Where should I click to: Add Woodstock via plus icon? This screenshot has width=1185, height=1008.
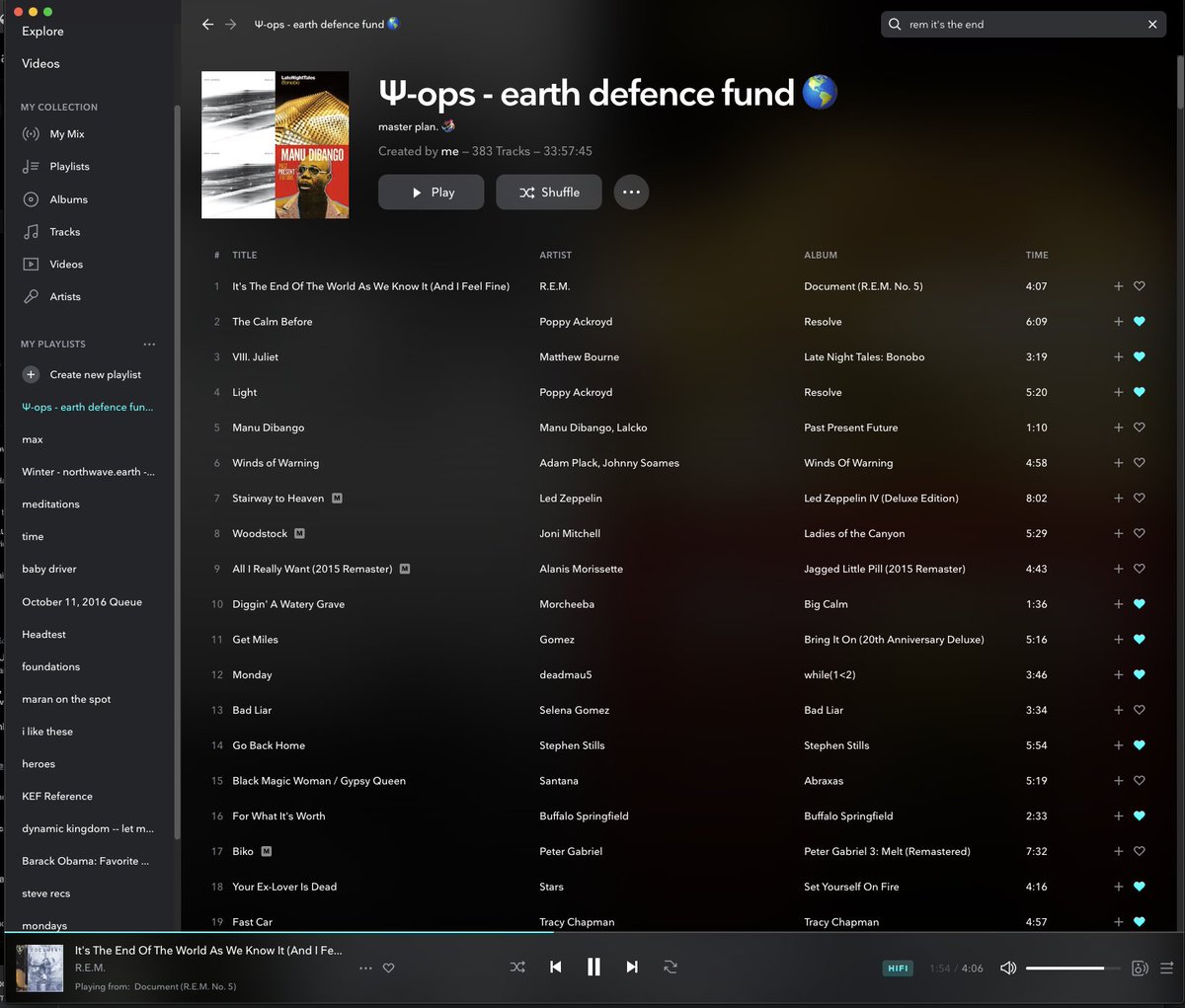point(1118,533)
